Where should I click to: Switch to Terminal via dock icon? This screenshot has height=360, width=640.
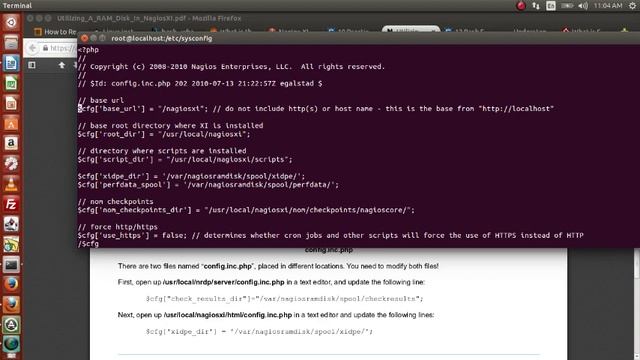coord(11,264)
